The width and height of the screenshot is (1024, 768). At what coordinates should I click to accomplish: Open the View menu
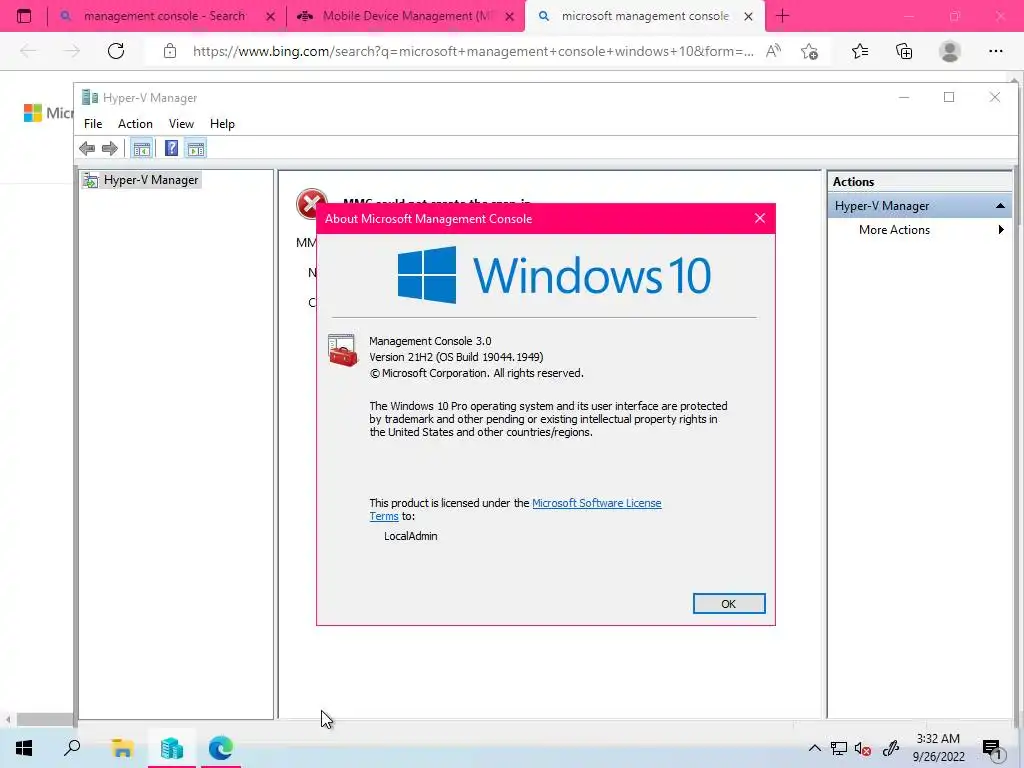click(181, 124)
